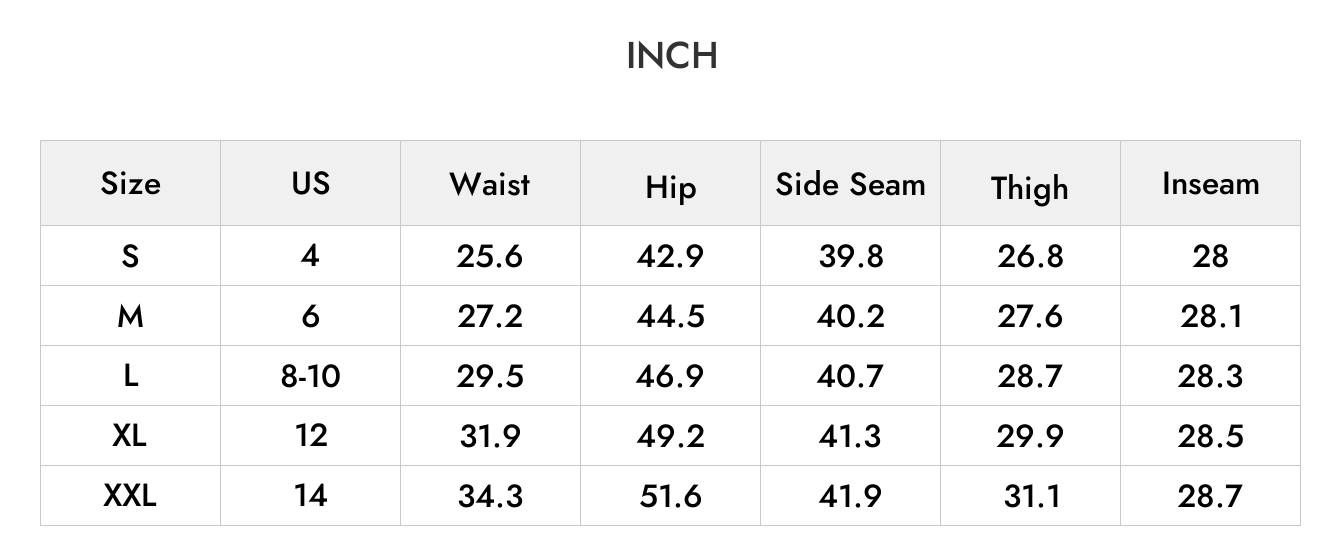Image resolution: width=1340 pixels, height=540 pixels.
Task: Select the Side Seam column header
Action: [851, 184]
